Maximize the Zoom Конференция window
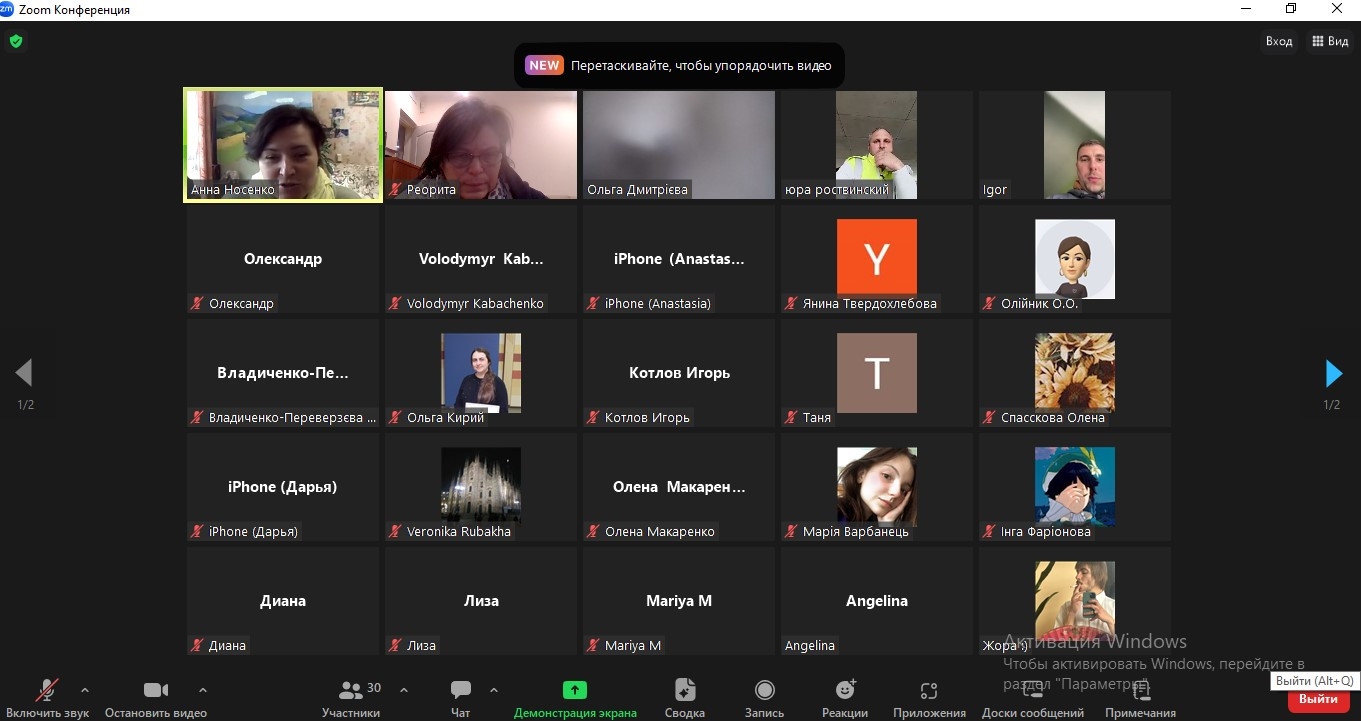The height and width of the screenshot is (721, 1361). click(x=1291, y=9)
